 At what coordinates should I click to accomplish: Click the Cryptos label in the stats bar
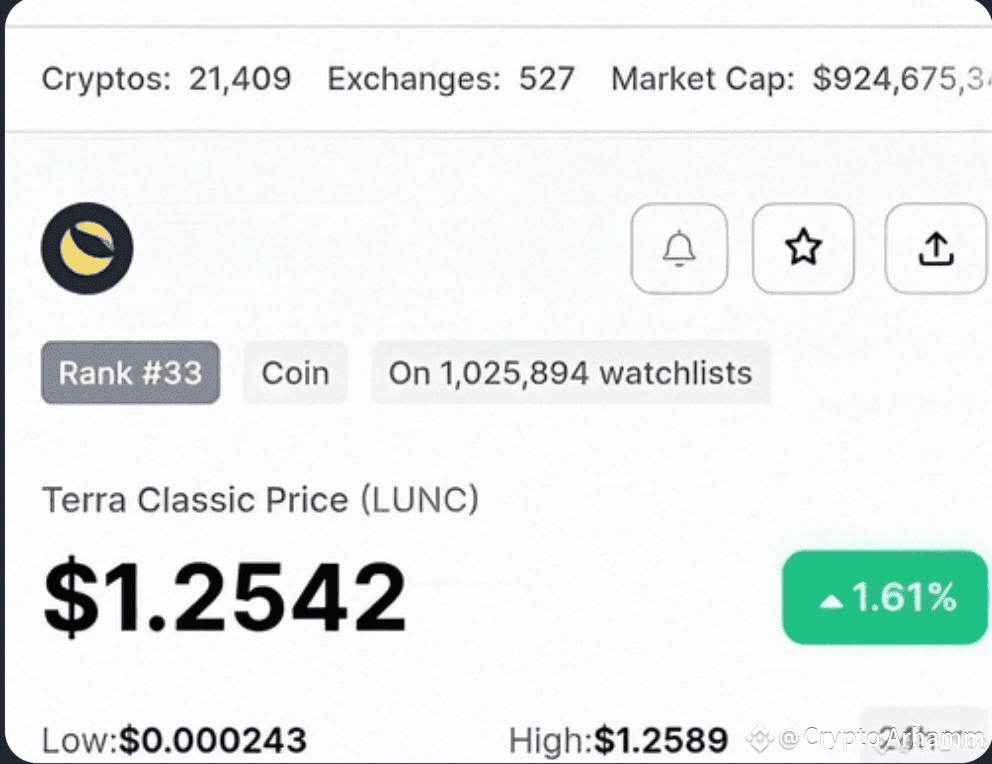coord(106,80)
